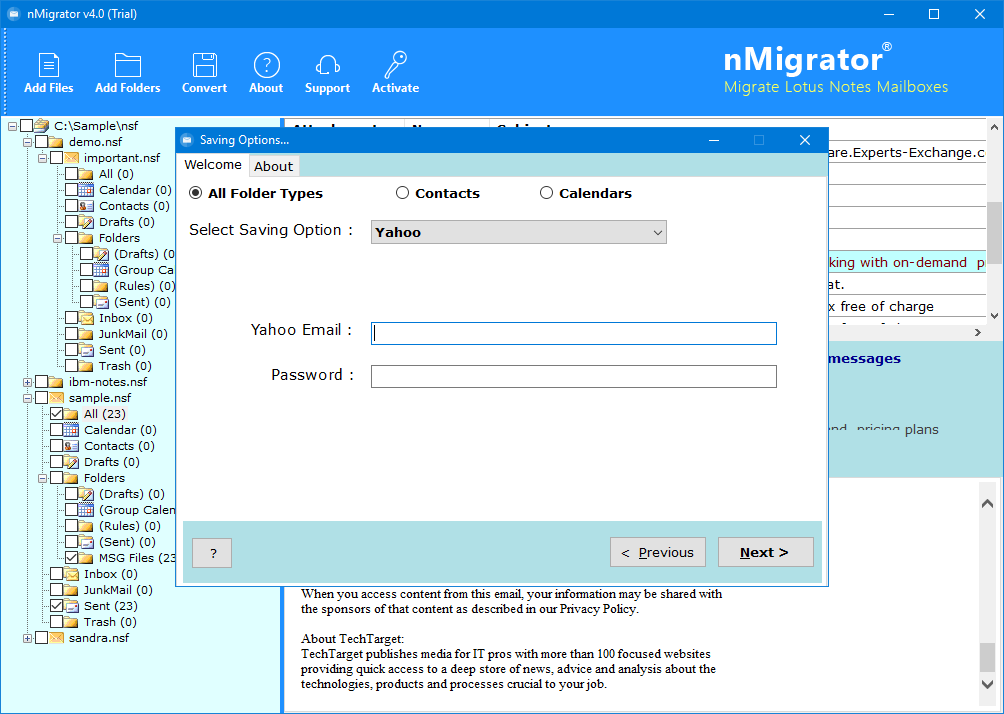Check the demo.nsf checkbox
The width and height of the screenshot is (1004, 714).
[x=41, y=142]
